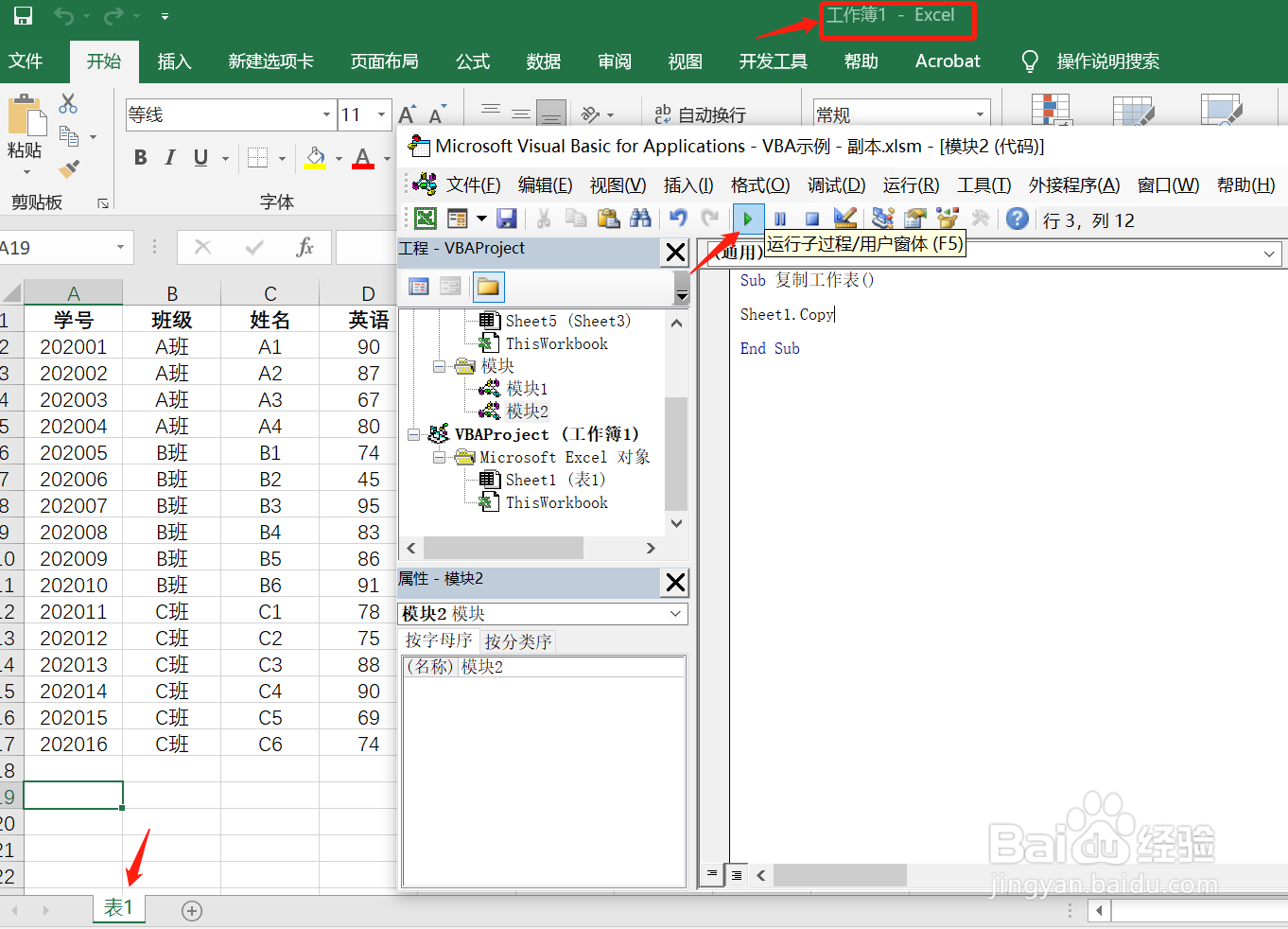Click fill color yellow bucket icon

click(x=315, y=158)
